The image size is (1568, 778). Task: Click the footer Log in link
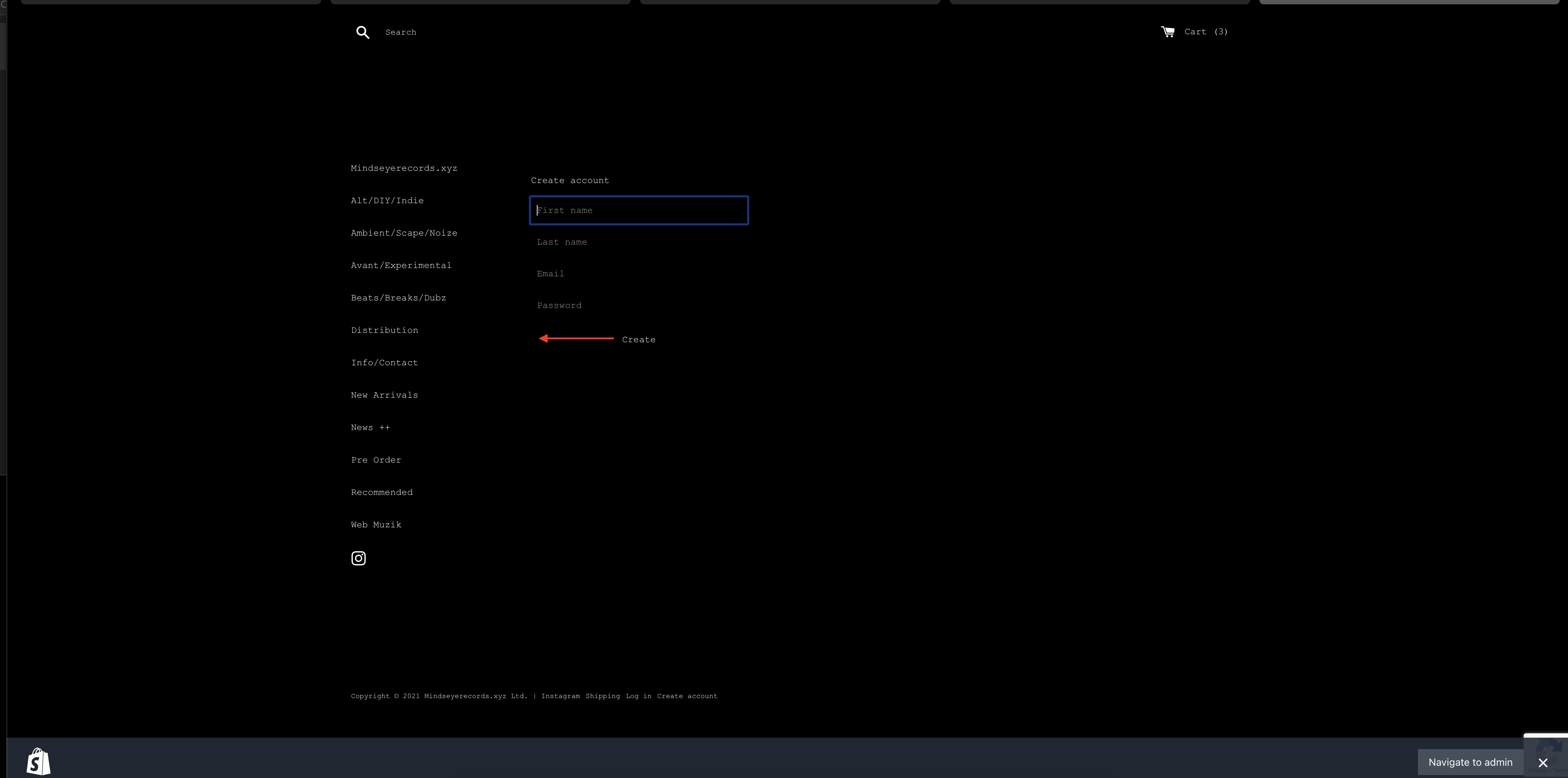pyautogui.click(x=638, y=696)
